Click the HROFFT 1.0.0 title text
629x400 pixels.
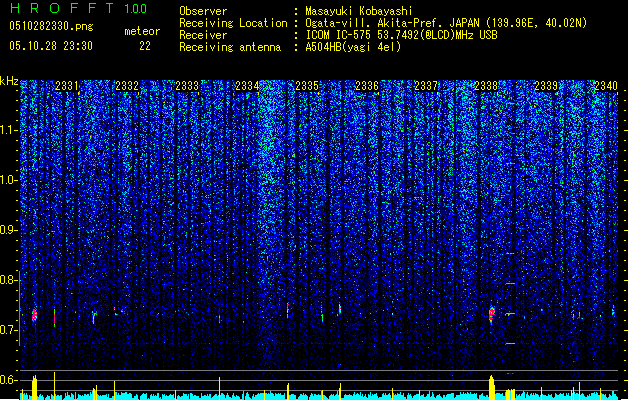click(x=78, y=8)
